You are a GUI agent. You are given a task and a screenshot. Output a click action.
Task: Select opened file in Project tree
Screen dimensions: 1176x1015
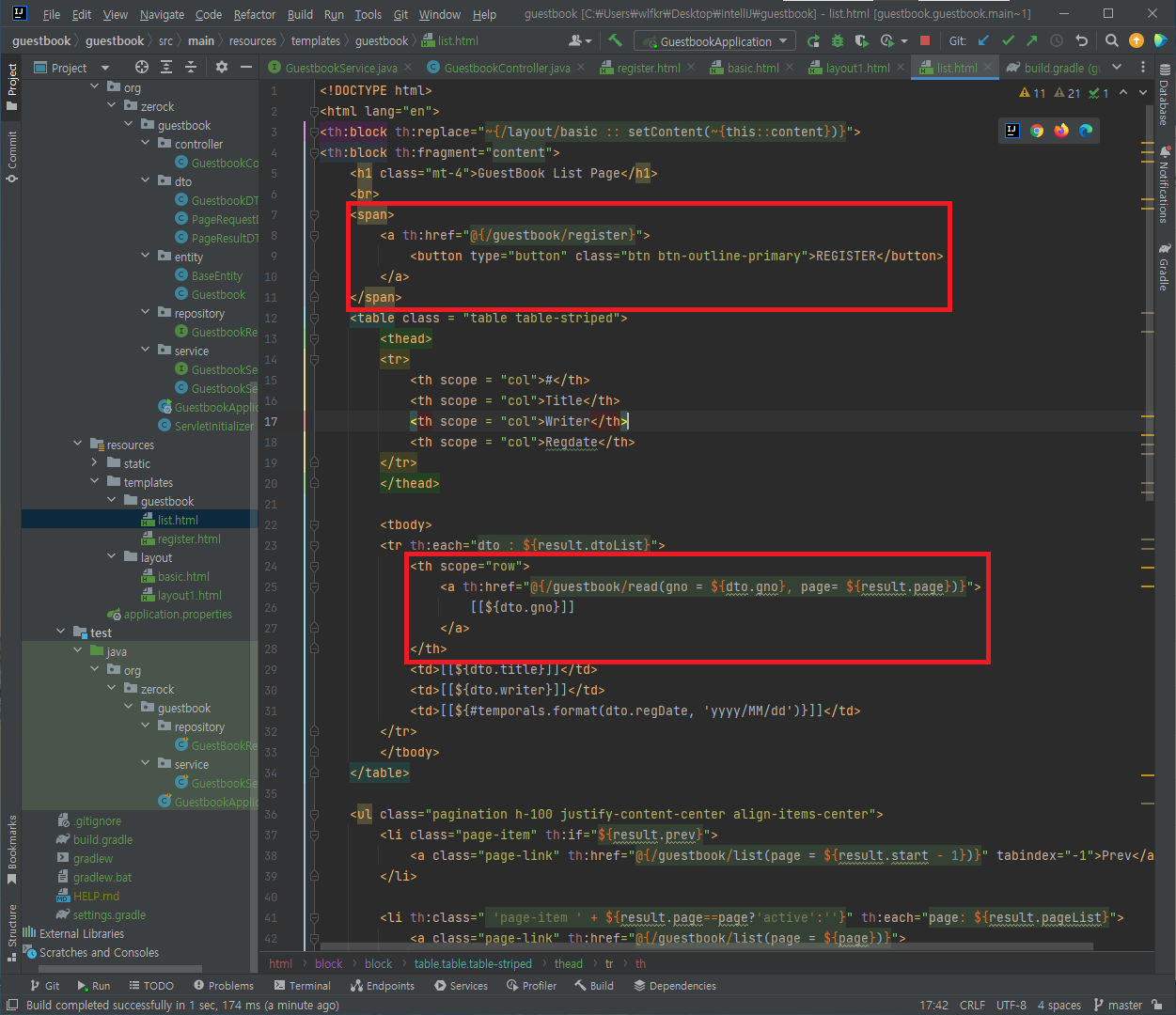(141, 67)
